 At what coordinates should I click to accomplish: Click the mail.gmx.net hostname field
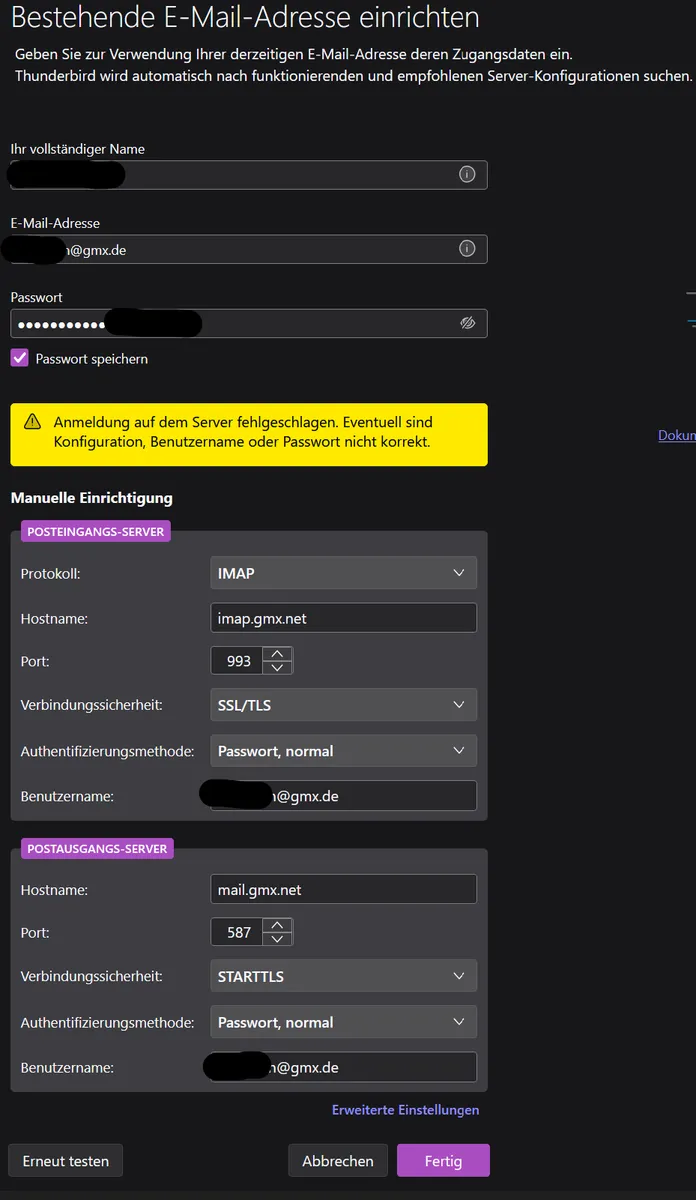pyautogui.click(x=344, y=889)
